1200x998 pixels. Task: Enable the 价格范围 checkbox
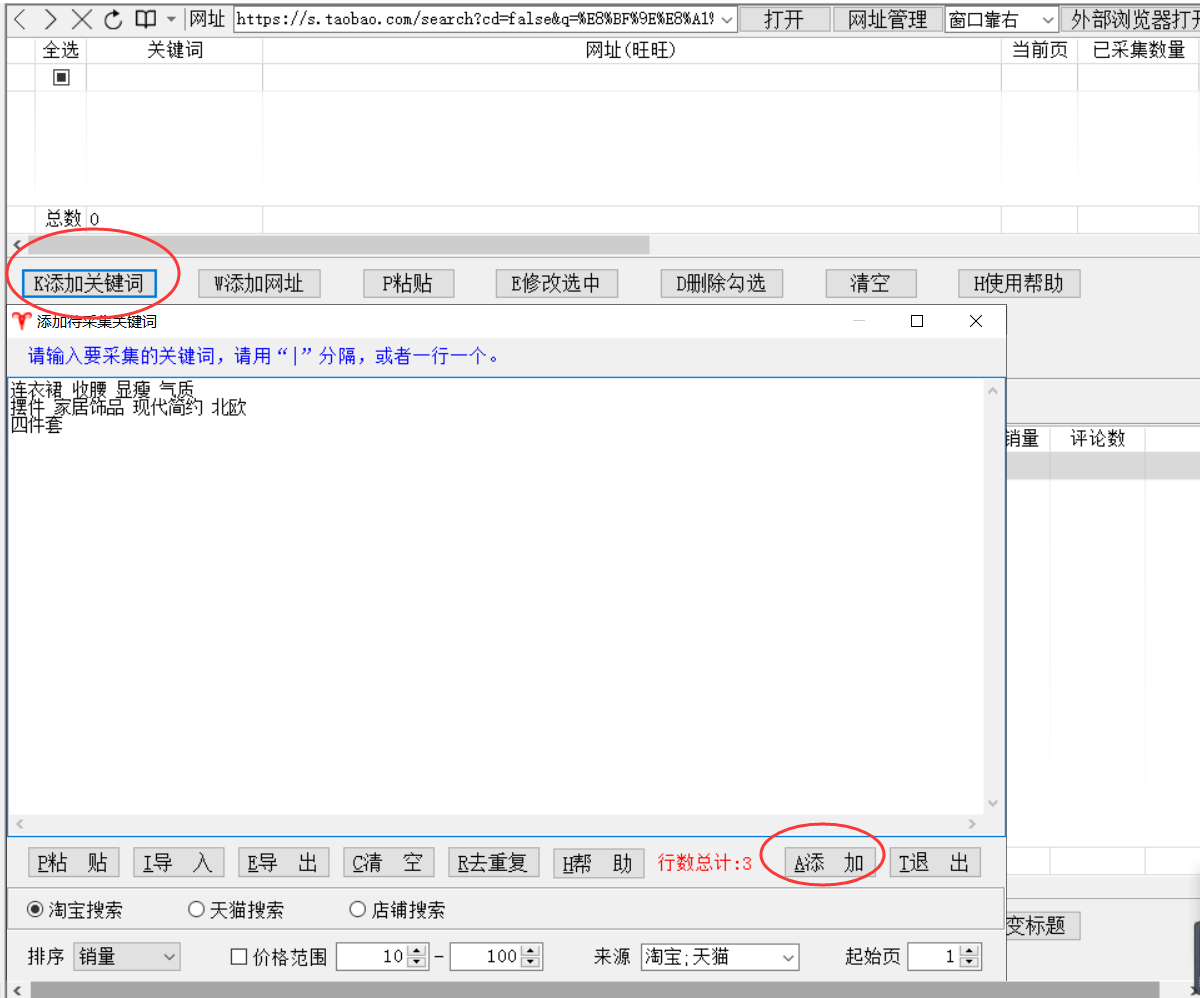point(239,957)
